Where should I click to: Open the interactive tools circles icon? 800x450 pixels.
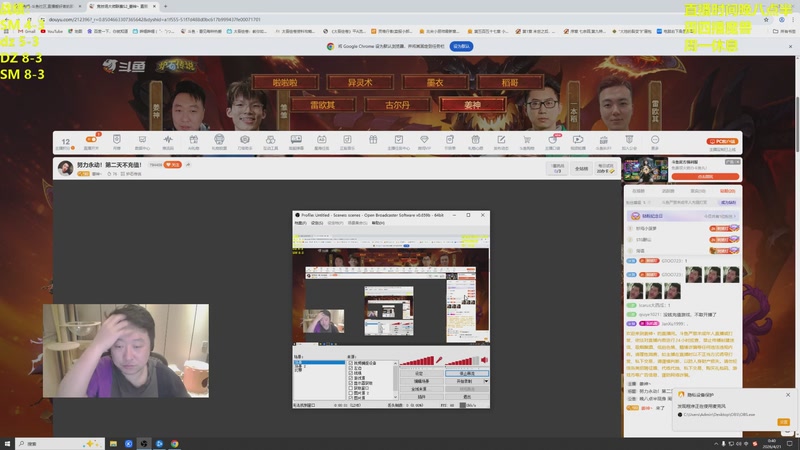(270, 139)
